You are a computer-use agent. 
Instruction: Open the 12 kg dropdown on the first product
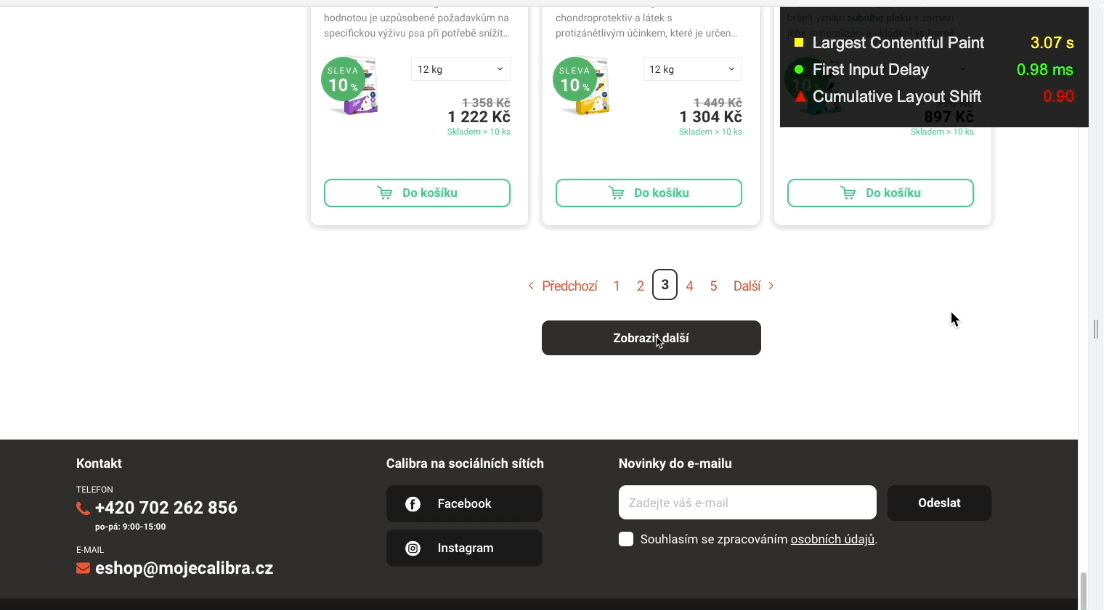(x=460, y=69)
